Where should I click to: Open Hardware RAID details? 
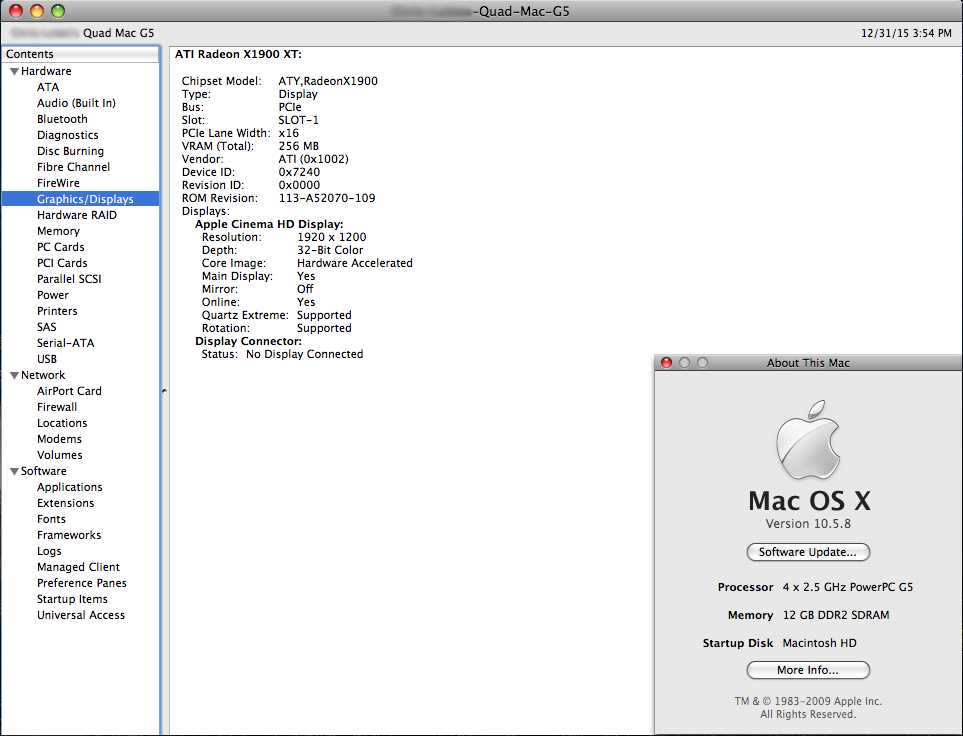(x=77, y=215)
